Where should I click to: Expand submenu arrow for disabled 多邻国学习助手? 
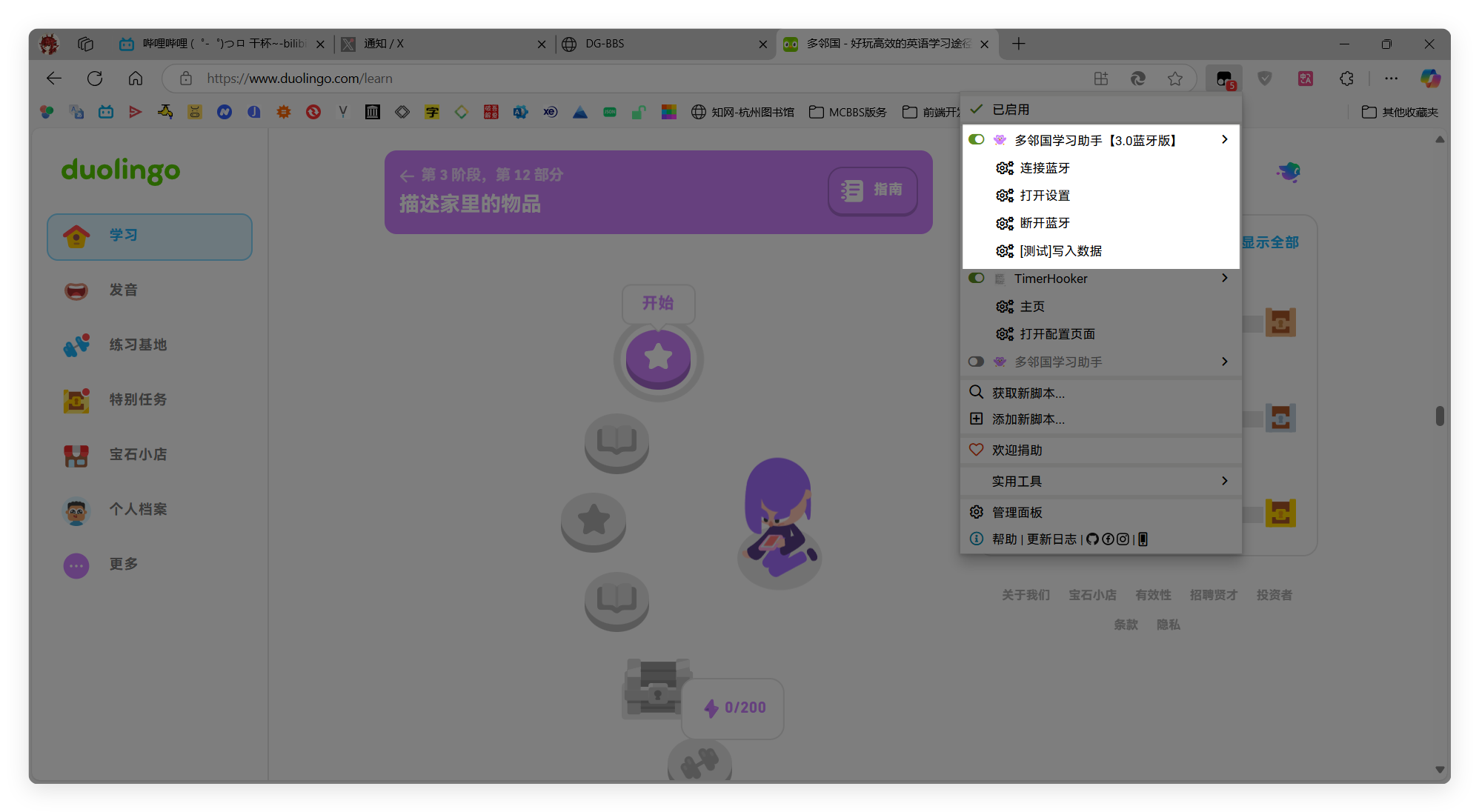tap(1225, 362)
